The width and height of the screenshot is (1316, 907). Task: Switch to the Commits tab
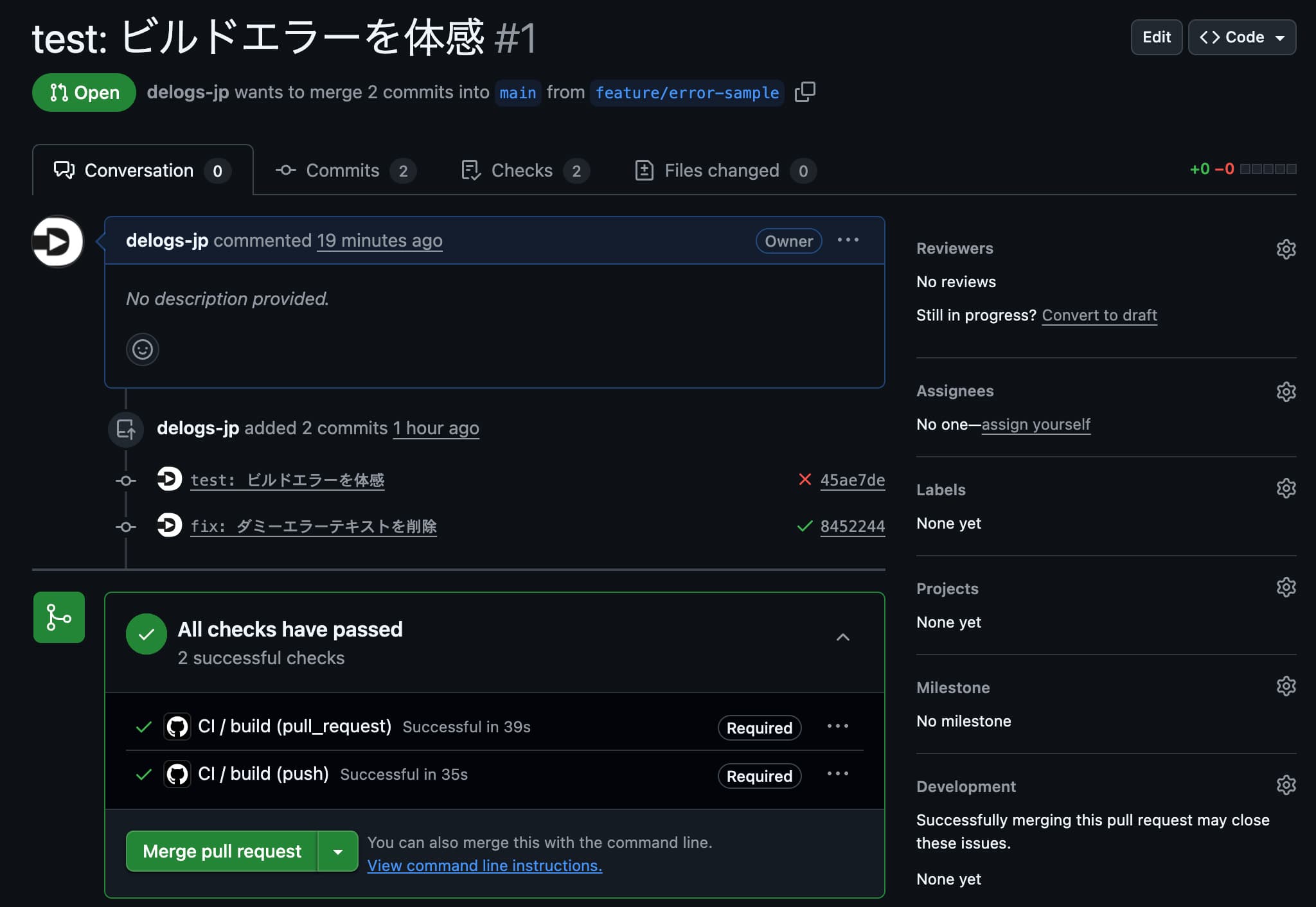(x=346, y=170)
